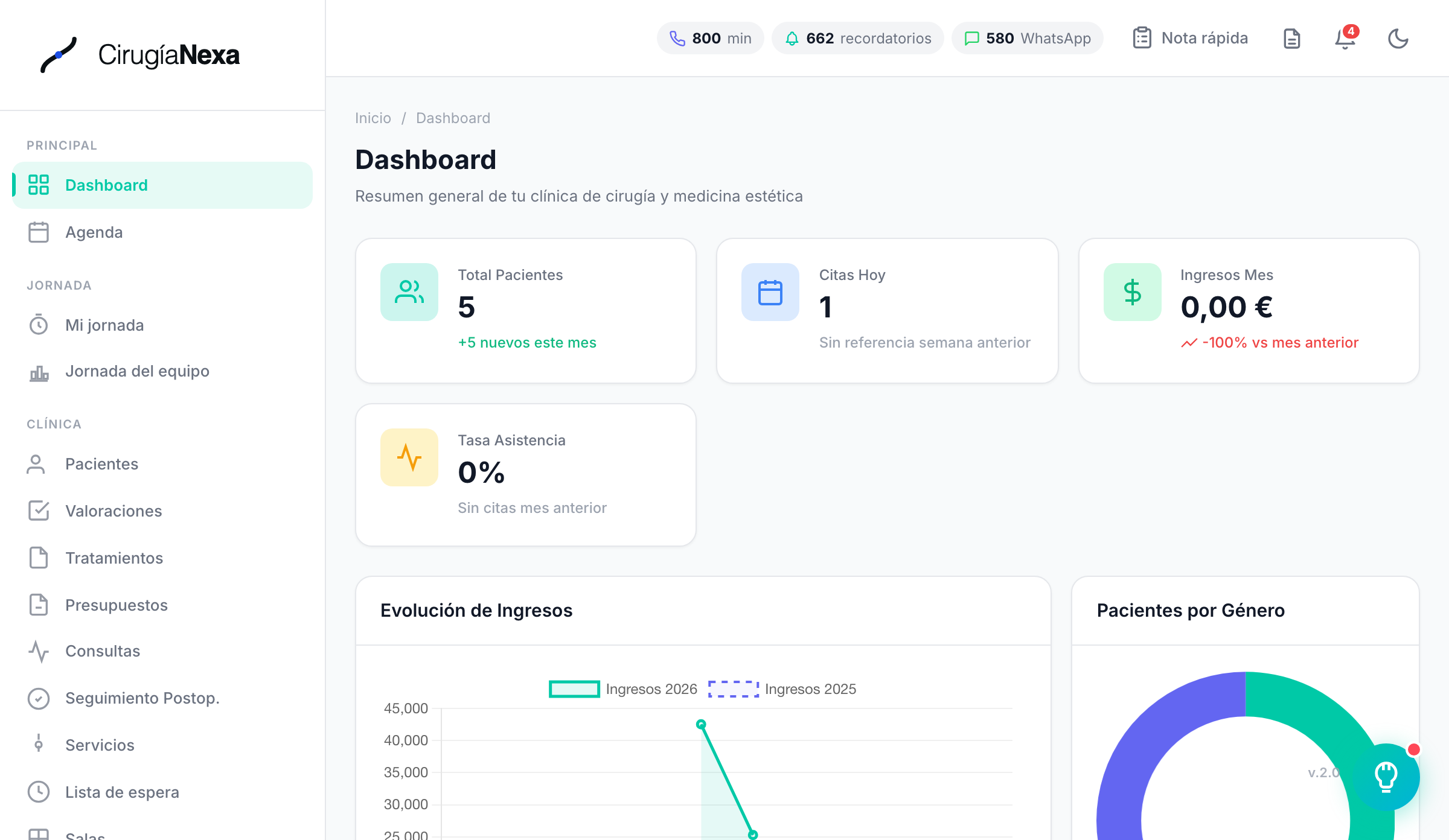The width and height of the screenshot is (1449, 840).
Task: Click the Lista de espera clock icon
Action: 39,792
